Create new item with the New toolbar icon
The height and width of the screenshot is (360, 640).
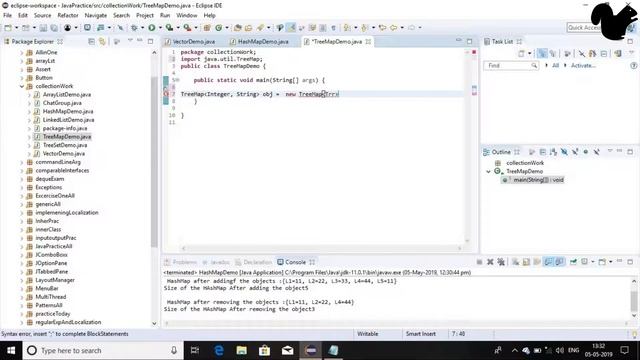point(8,28)
